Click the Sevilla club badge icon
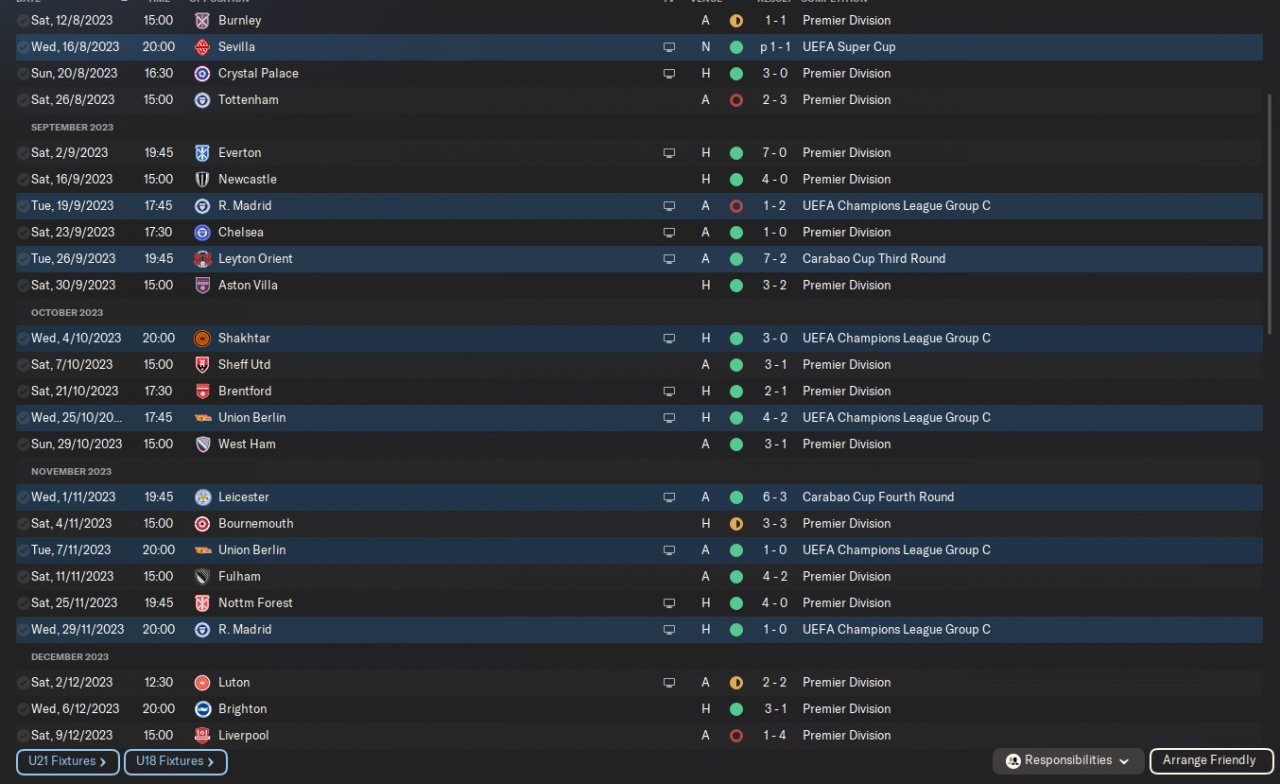The image size is (1280, 784). (x=202, y=47)
